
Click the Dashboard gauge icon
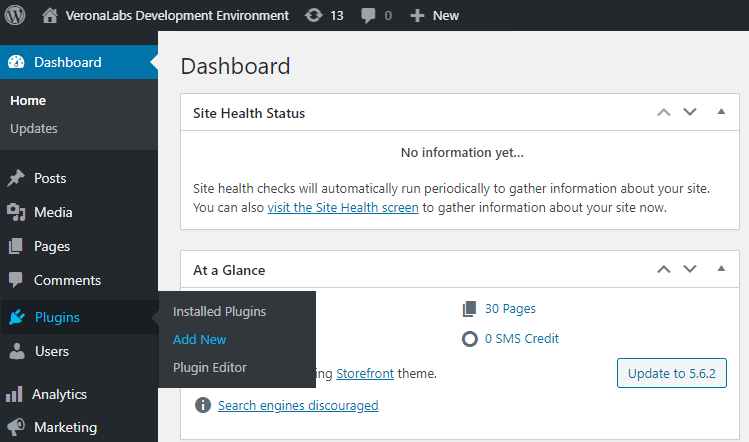pyautogui.click(x=16, y=62)
